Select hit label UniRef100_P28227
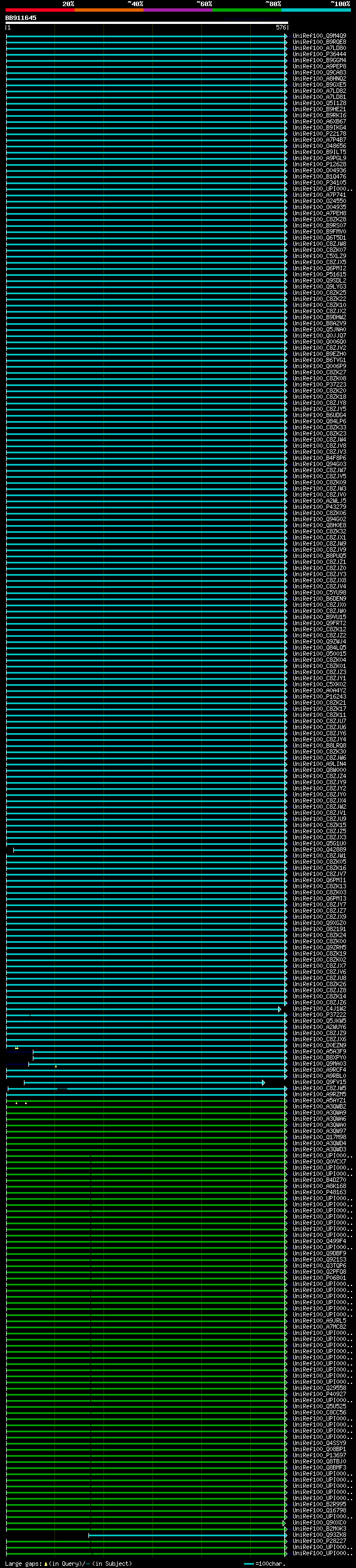 pos(319,1541)
